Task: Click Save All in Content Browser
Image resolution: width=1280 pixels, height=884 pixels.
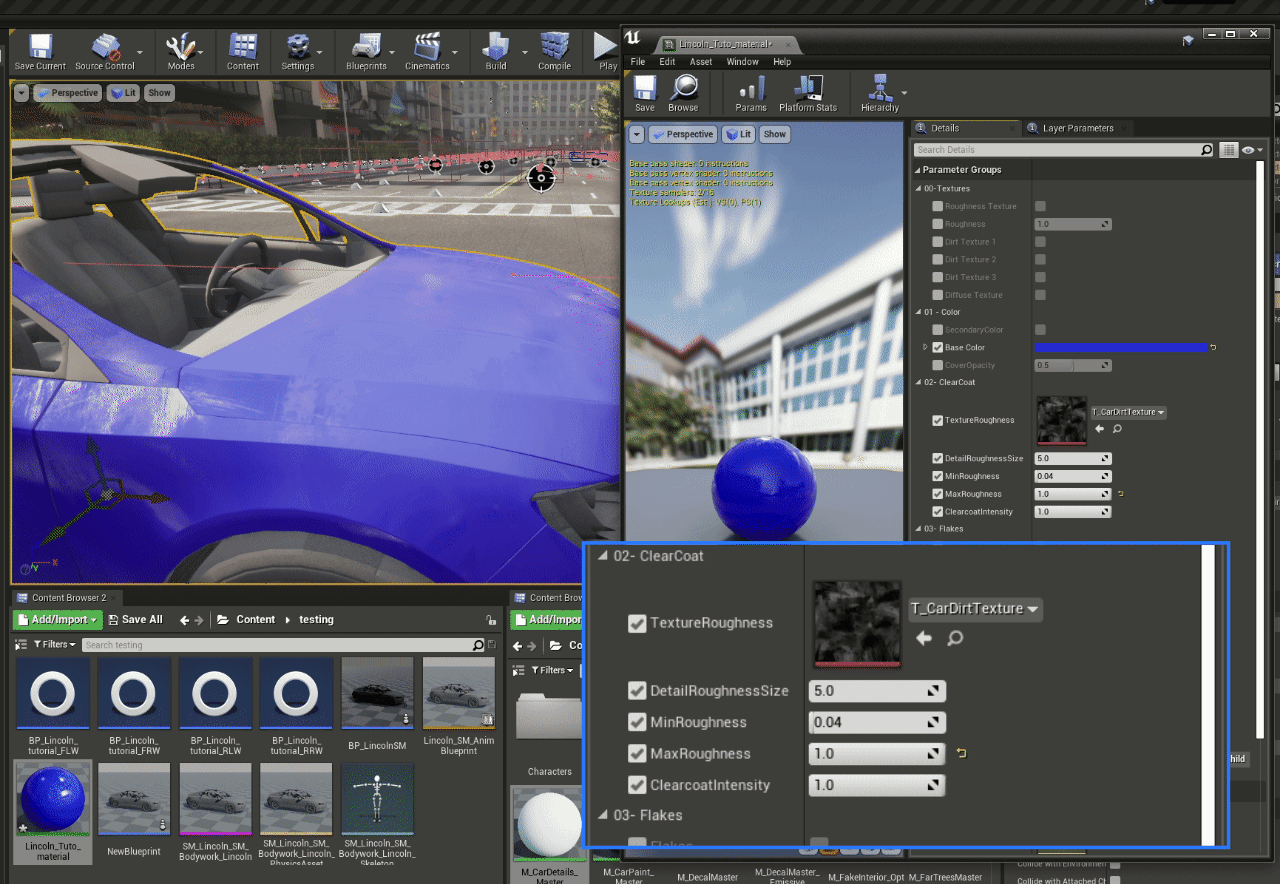Action: pyautogui.click(x=135, y=620)
